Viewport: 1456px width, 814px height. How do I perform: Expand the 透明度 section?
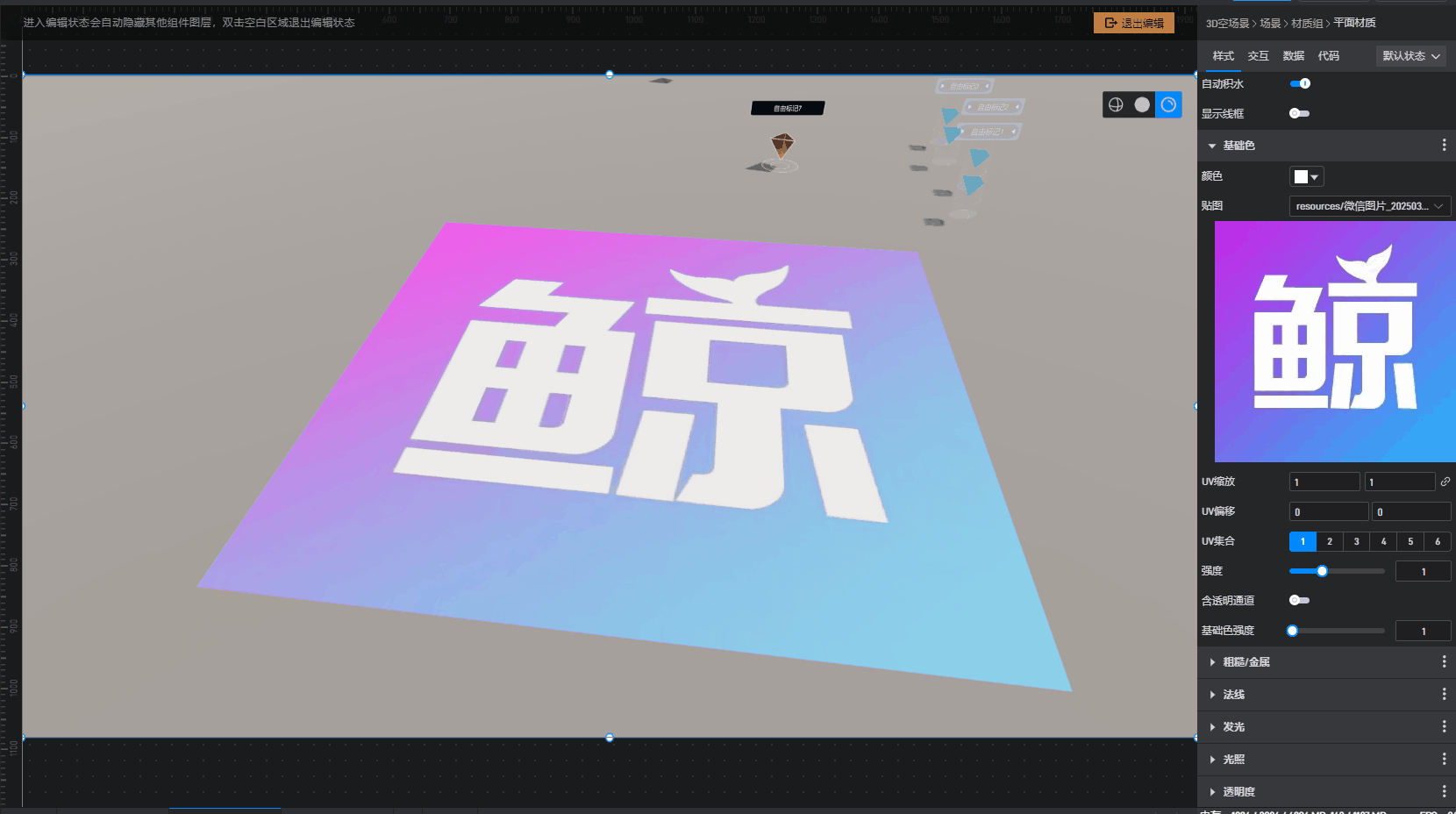coord(1212,792)
